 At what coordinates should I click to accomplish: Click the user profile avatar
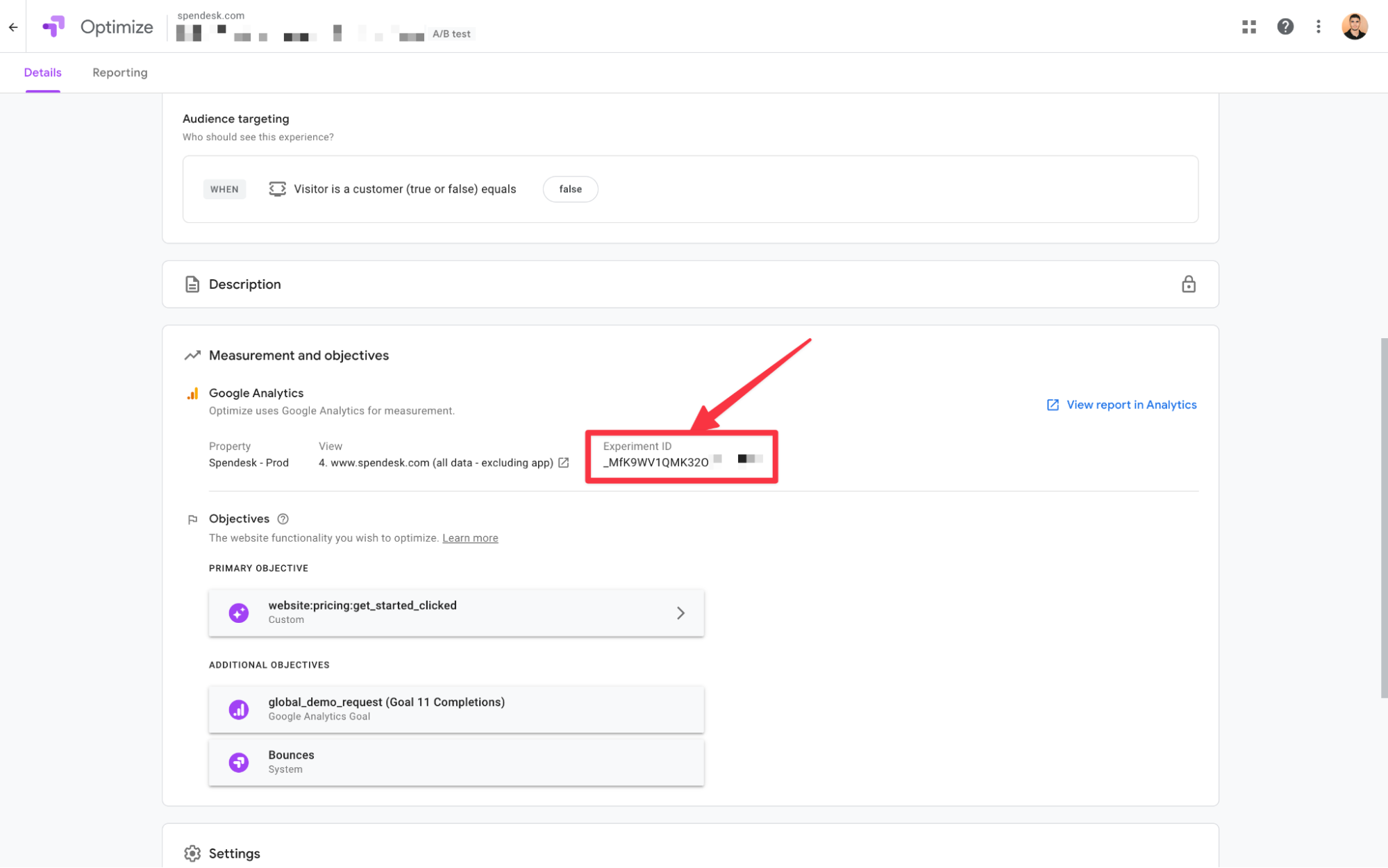(x=1353, y=27)
